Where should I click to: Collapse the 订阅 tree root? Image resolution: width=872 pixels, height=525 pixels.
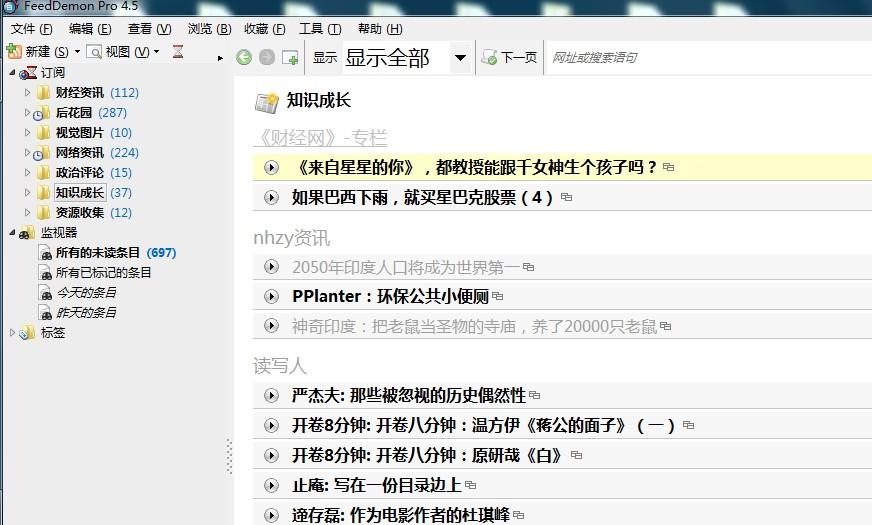(x=12, y=72)
